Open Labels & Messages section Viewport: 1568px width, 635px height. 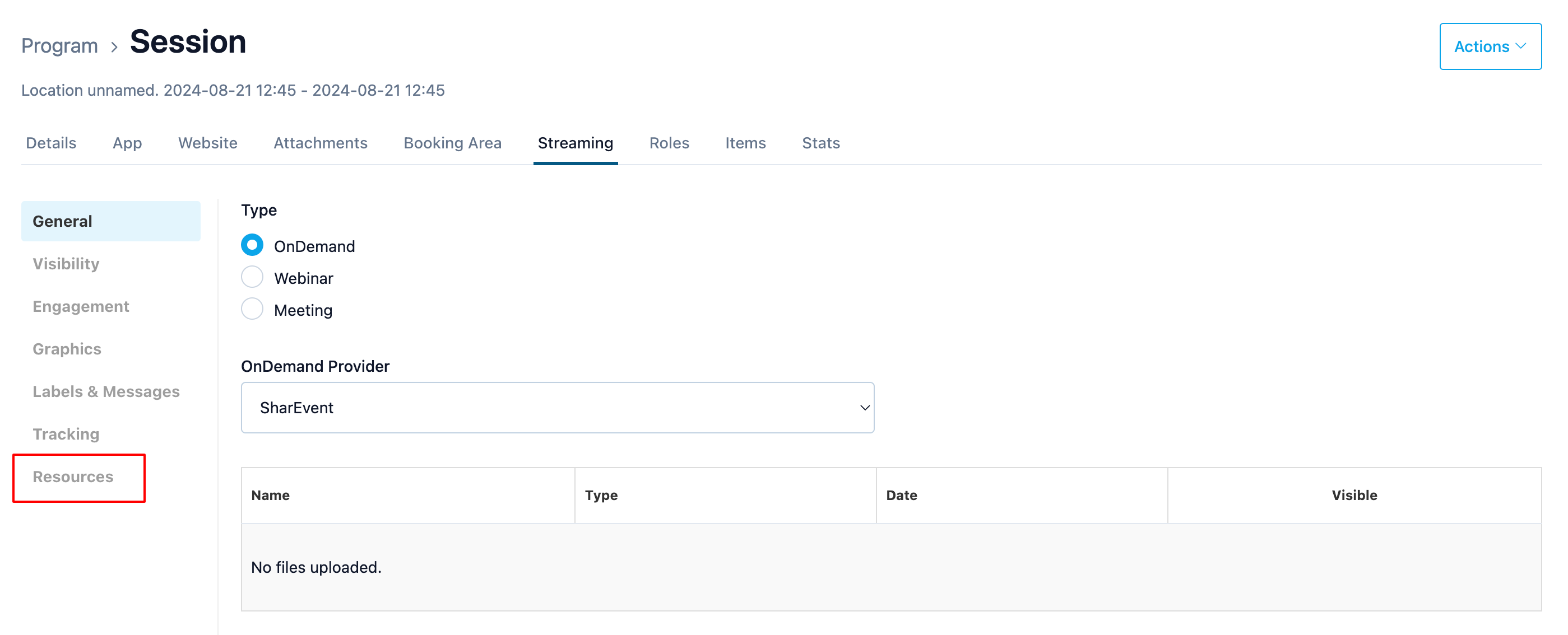(106, 392)
